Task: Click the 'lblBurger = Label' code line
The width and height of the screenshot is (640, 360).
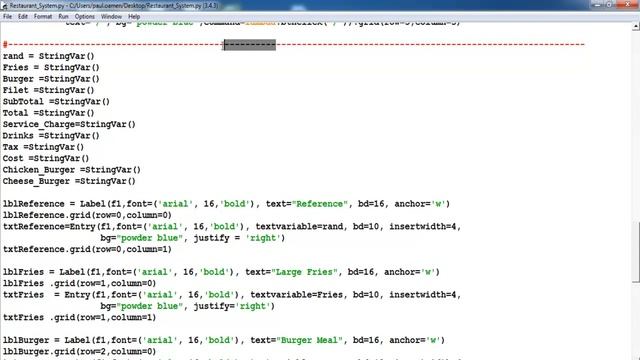Action: (x=224, y=340)
